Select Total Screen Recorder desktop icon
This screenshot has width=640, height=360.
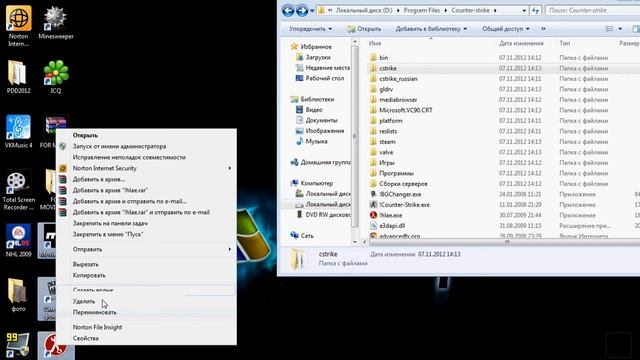click(18, 190)
